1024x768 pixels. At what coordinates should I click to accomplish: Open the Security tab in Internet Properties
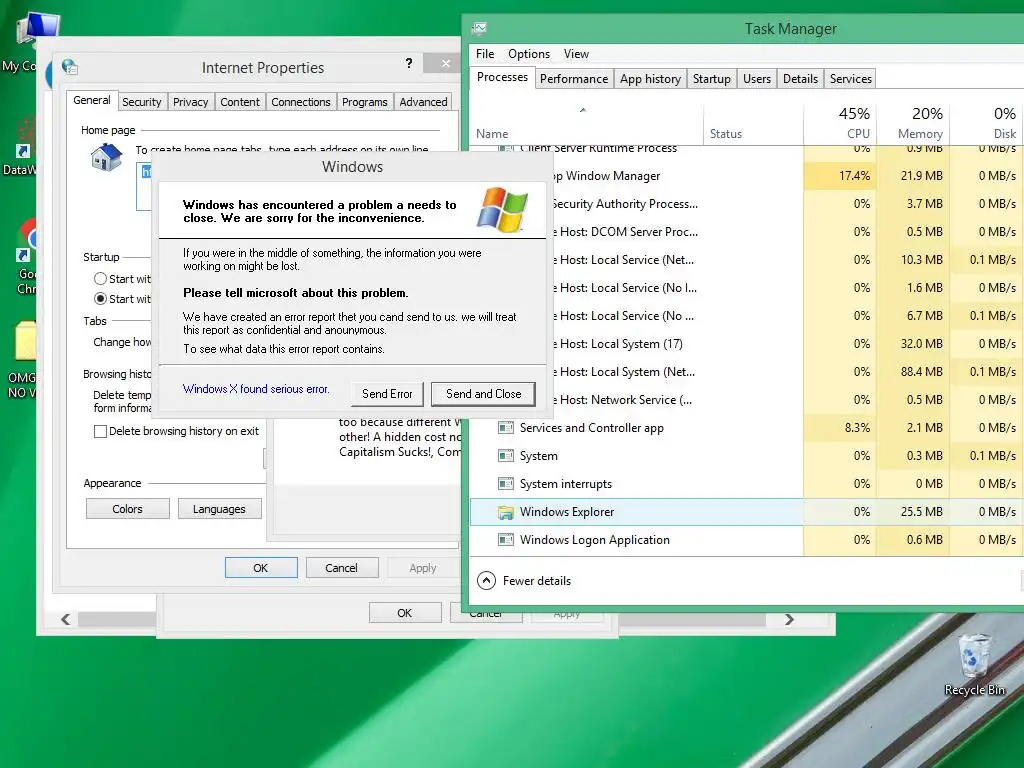tap(142, 102)
